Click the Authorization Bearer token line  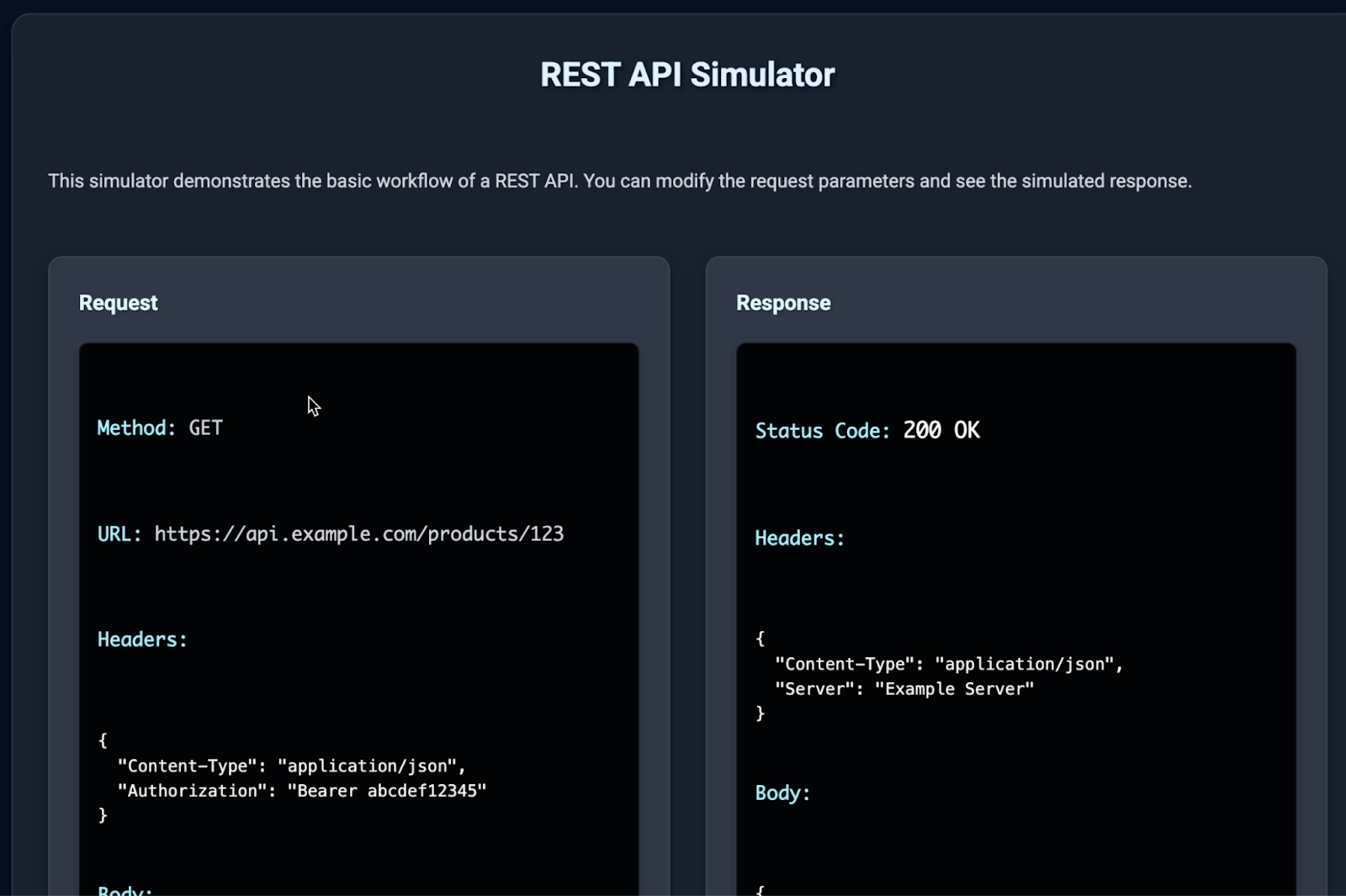301,791
